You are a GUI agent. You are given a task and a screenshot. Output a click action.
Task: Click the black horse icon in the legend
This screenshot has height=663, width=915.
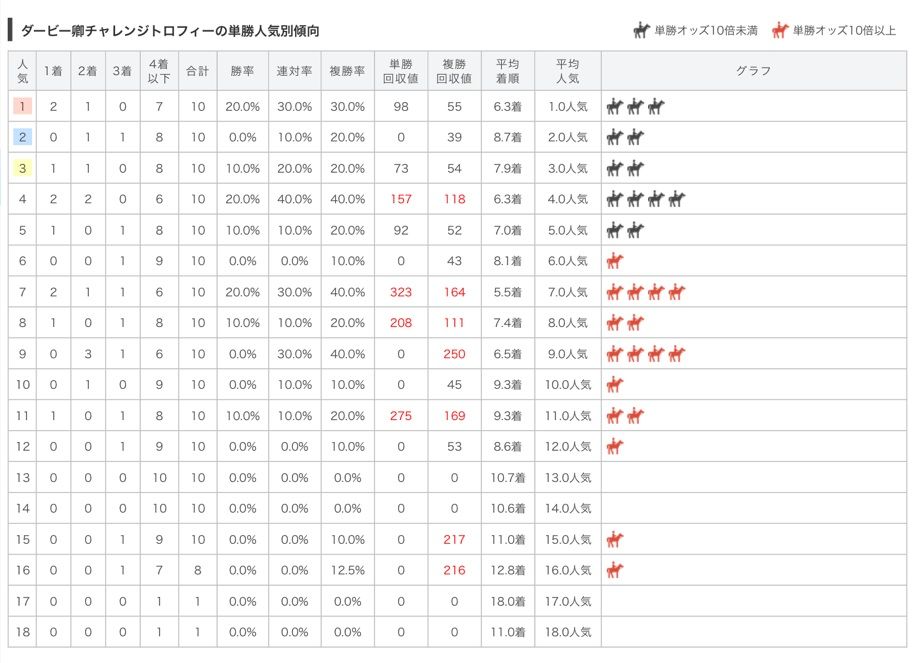point(641,30)
